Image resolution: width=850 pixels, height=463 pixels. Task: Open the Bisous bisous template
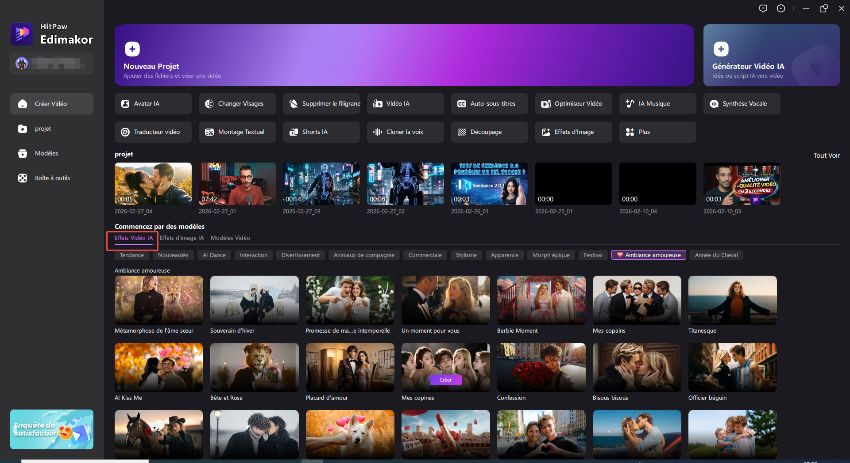pyautogui.click(x=637, y=367)
